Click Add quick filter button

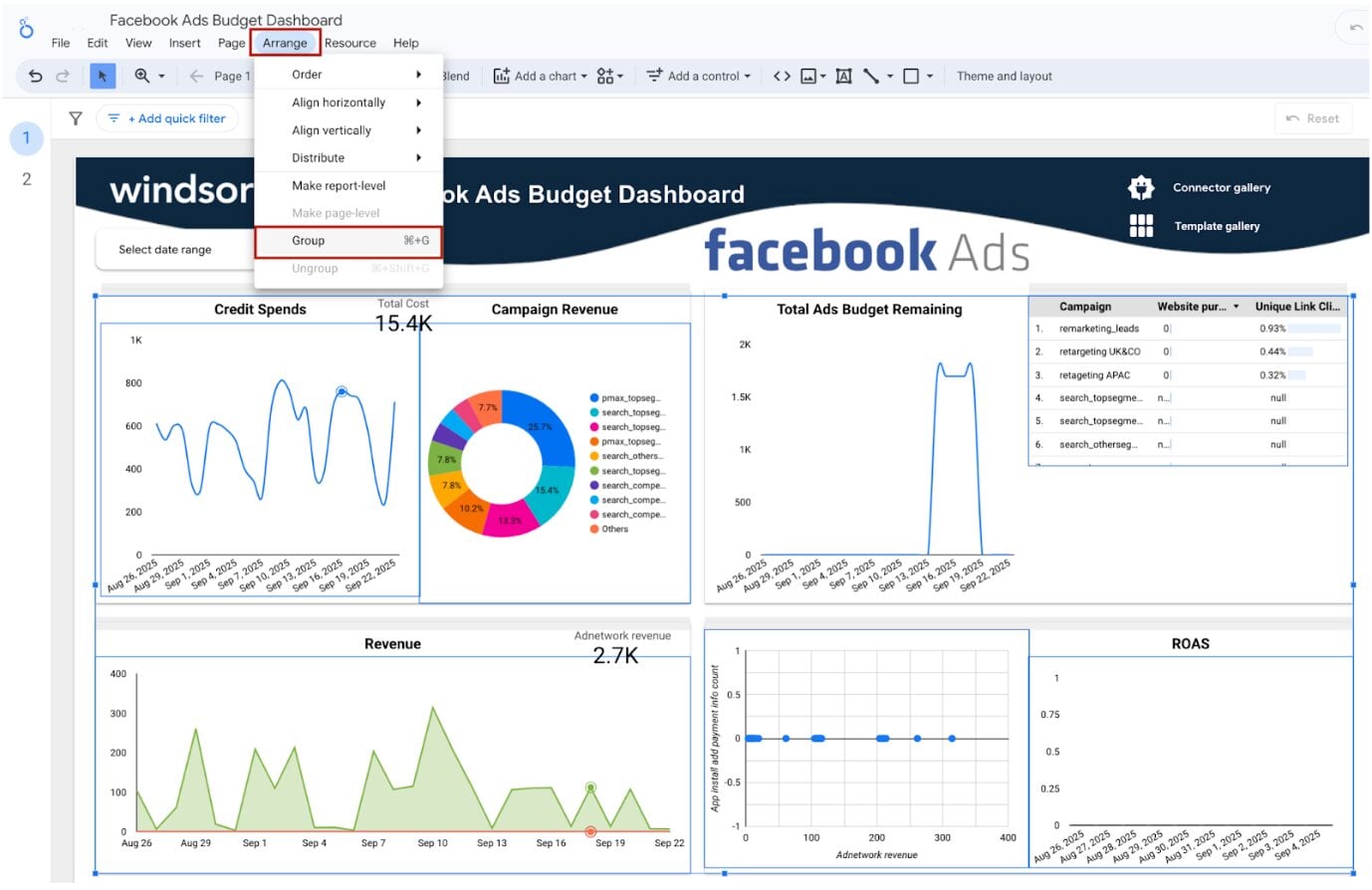click(167, 118)
